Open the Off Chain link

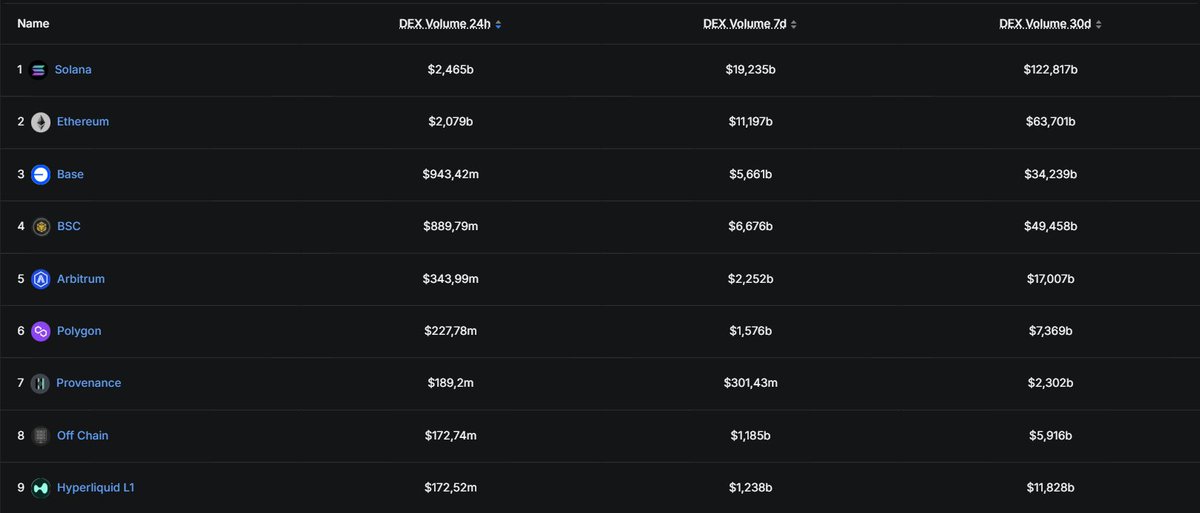coord(83,435)
